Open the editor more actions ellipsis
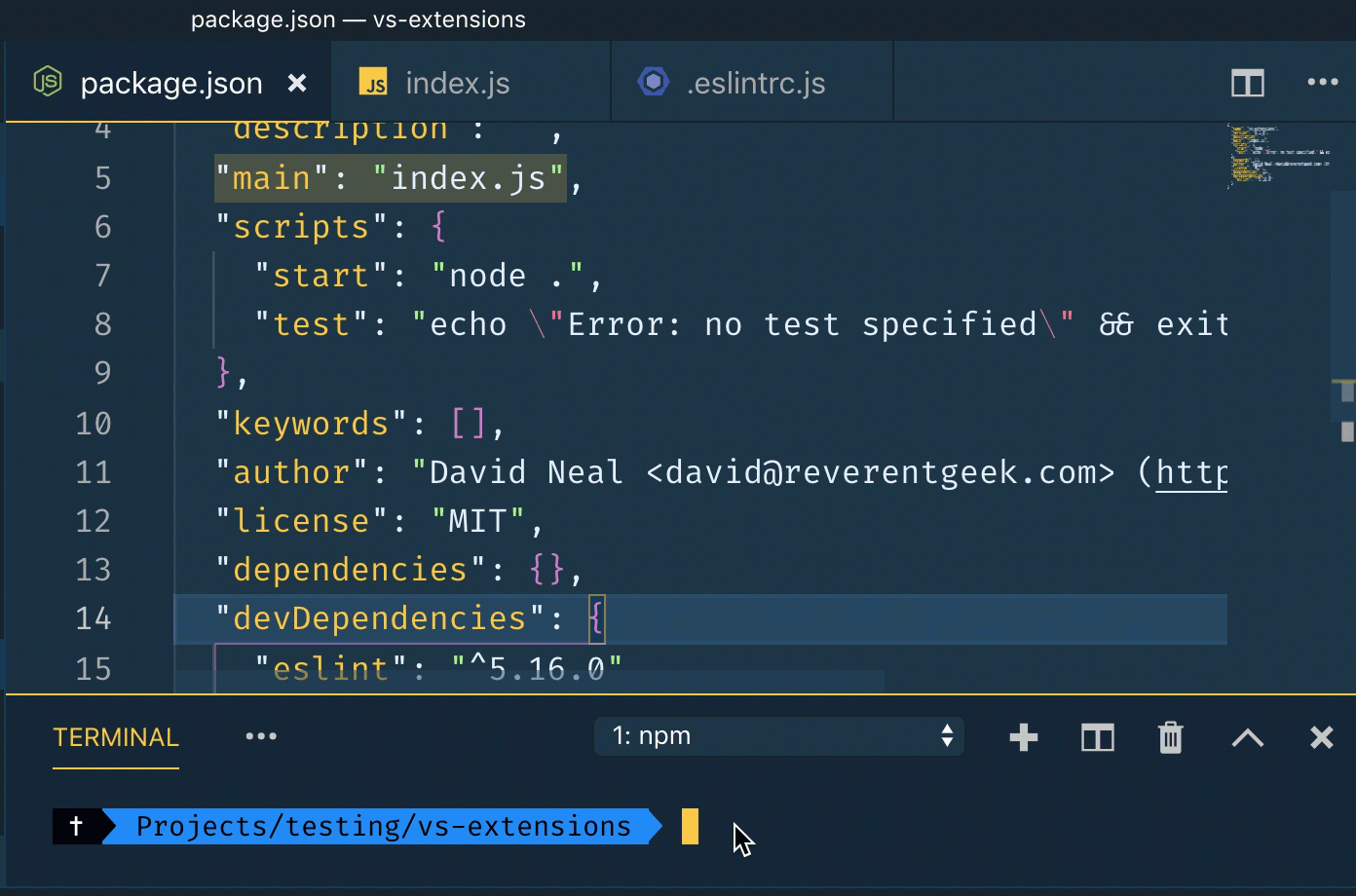This screenshot has width=1356, height=896. click(1322, 83)
